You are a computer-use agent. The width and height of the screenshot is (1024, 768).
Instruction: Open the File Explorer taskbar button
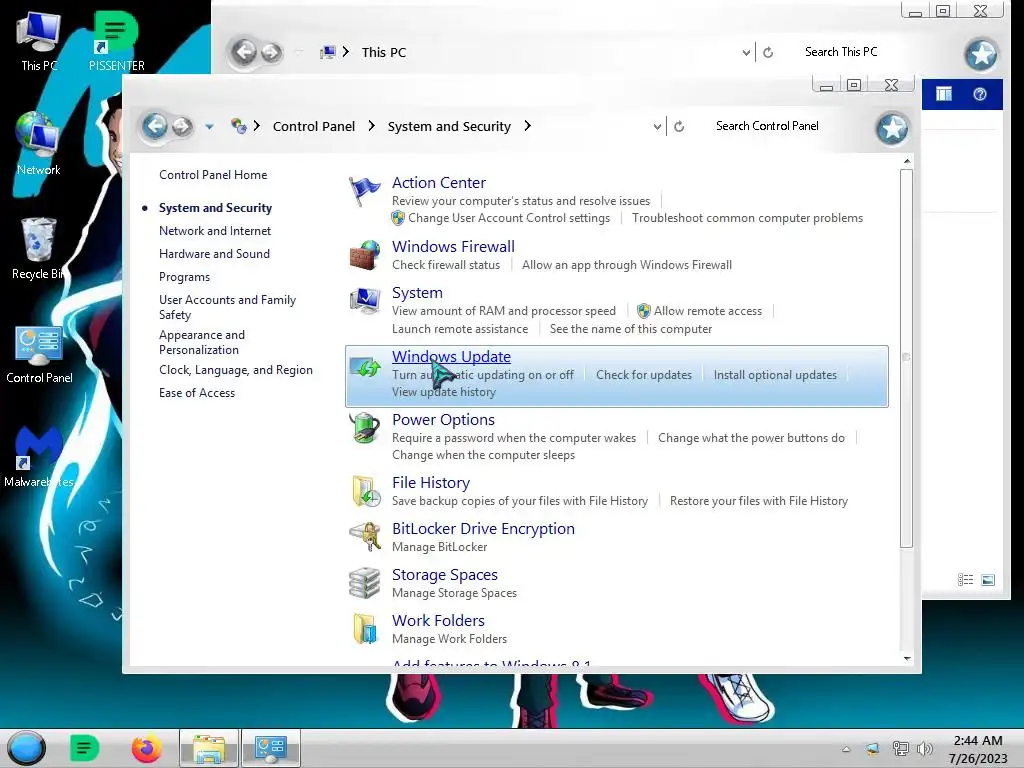point(208,748)
